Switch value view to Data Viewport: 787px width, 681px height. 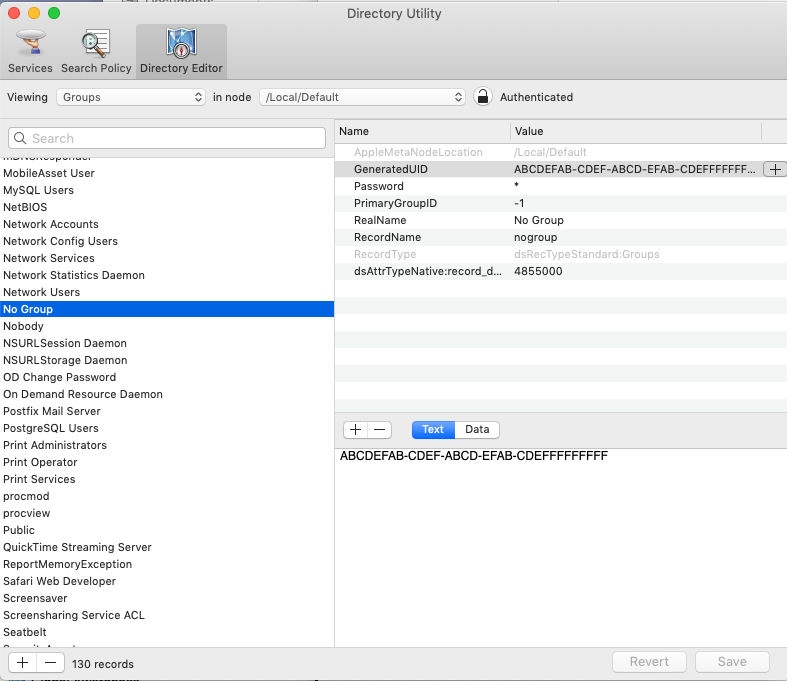click(x=477, y=430)
